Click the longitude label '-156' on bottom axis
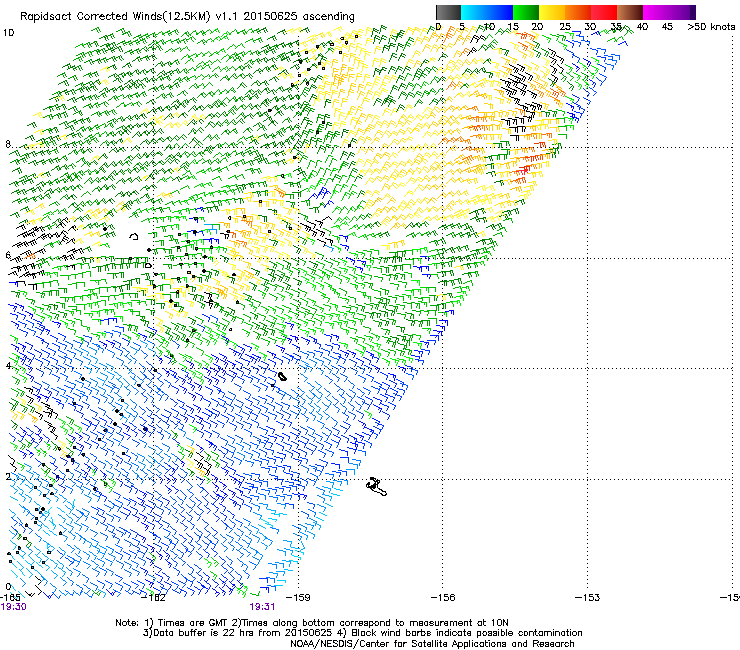 pos(443,597)
